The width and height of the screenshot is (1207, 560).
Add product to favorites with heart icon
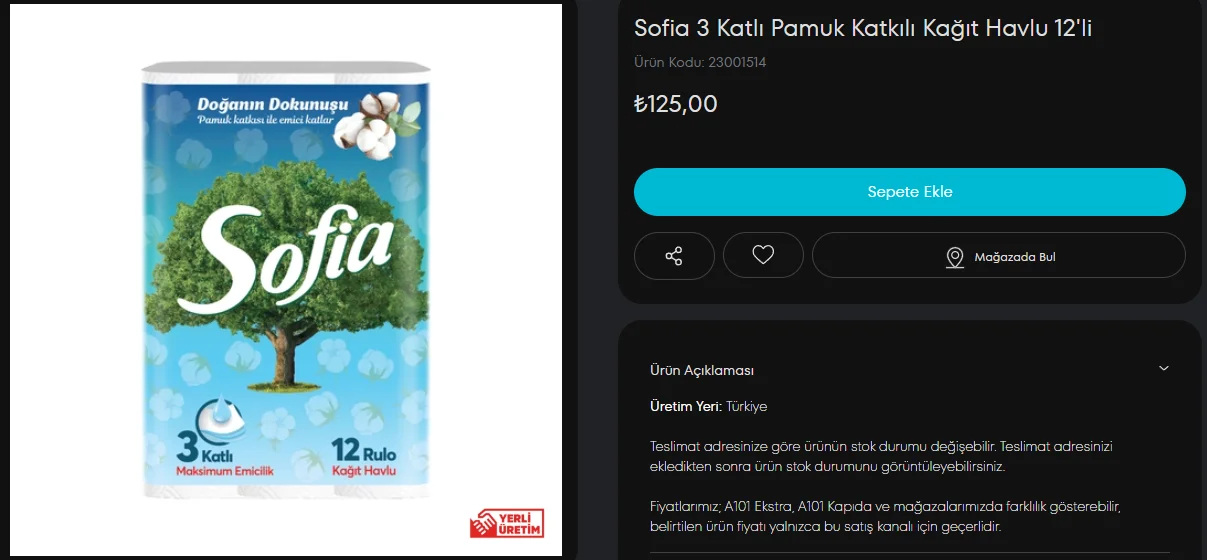point(763,256)
